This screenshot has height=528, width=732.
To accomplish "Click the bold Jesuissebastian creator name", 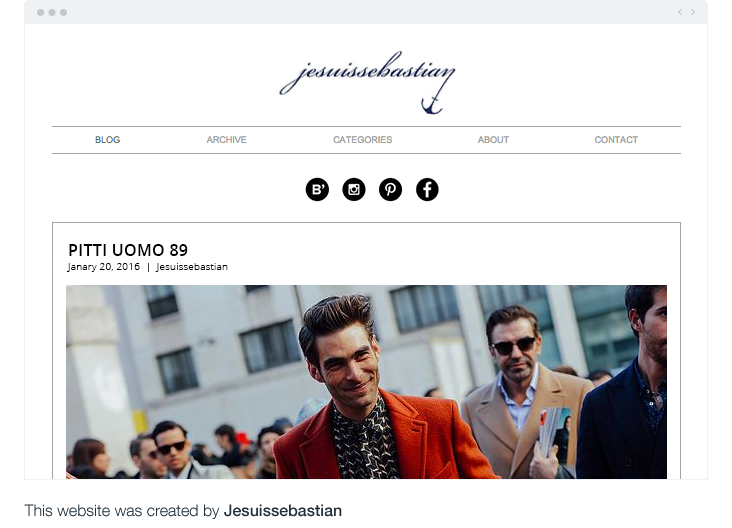I will point(283,511).
